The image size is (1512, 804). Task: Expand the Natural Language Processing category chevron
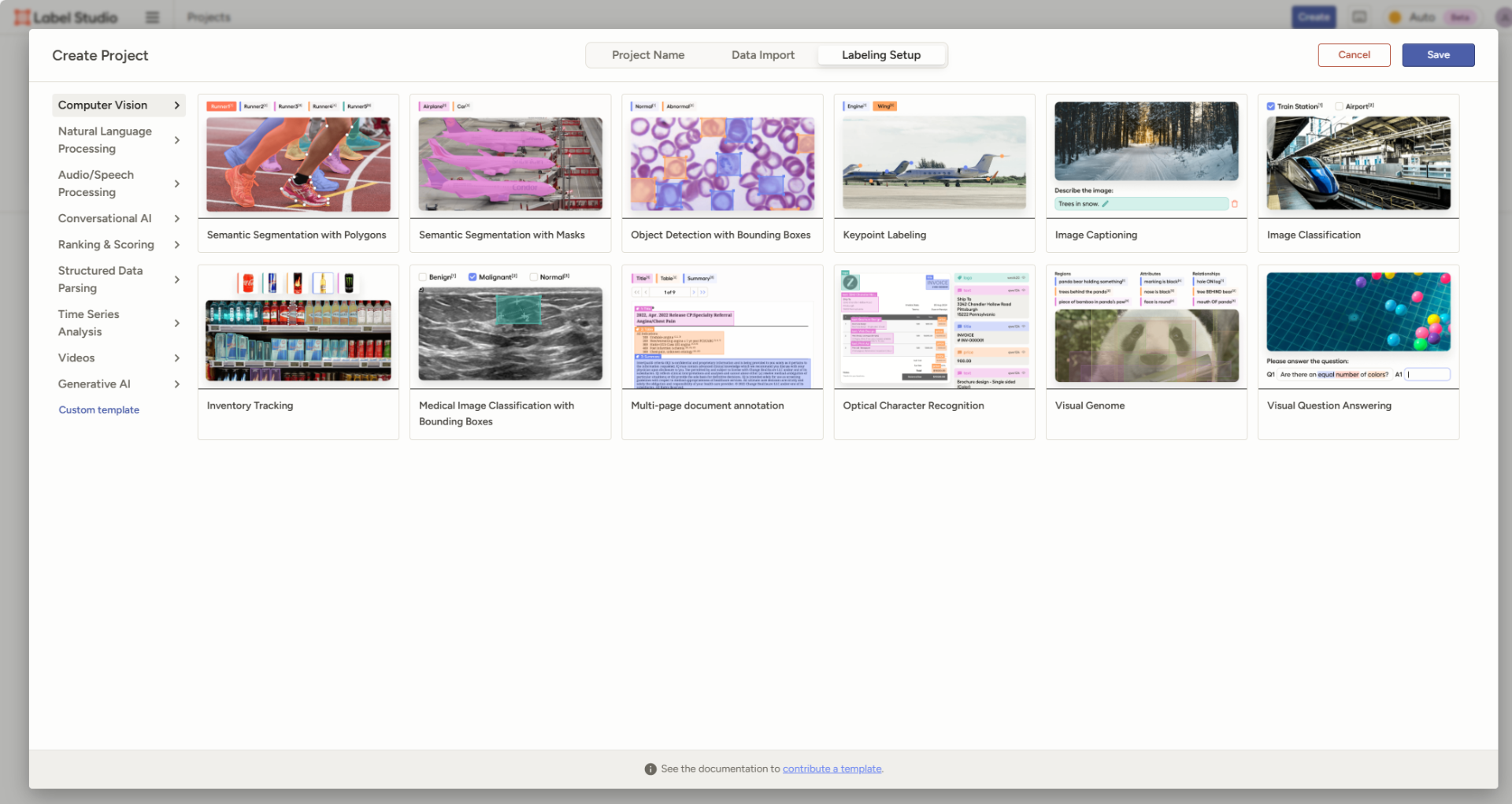(177, 140)
